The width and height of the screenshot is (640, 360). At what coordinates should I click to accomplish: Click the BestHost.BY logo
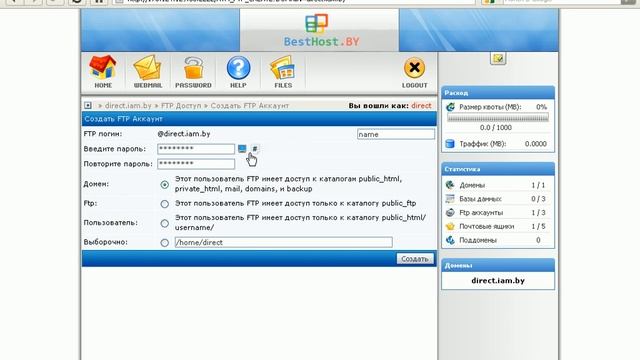click(321, 31)
